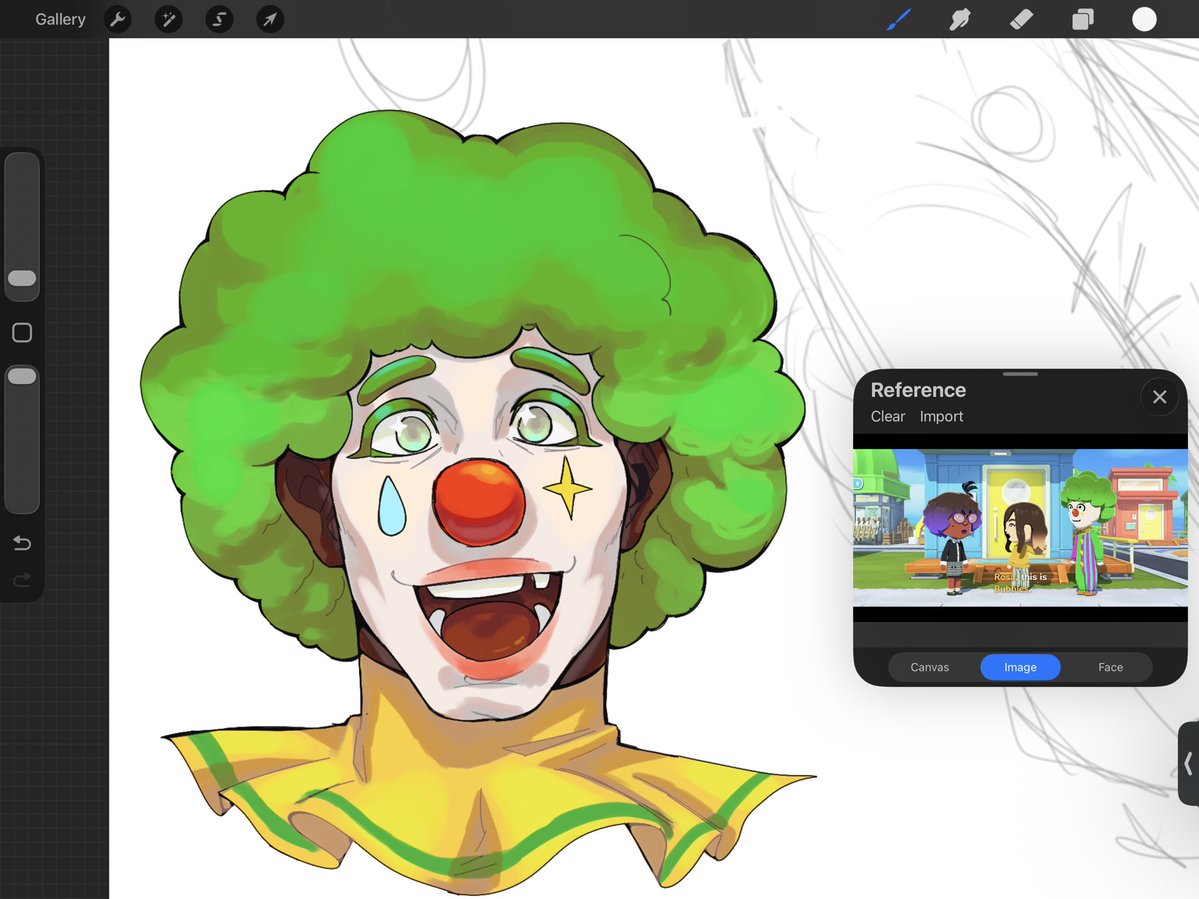Return to the Gallery
This screenshot has height=899, width=1199.
tap(60, 19)
